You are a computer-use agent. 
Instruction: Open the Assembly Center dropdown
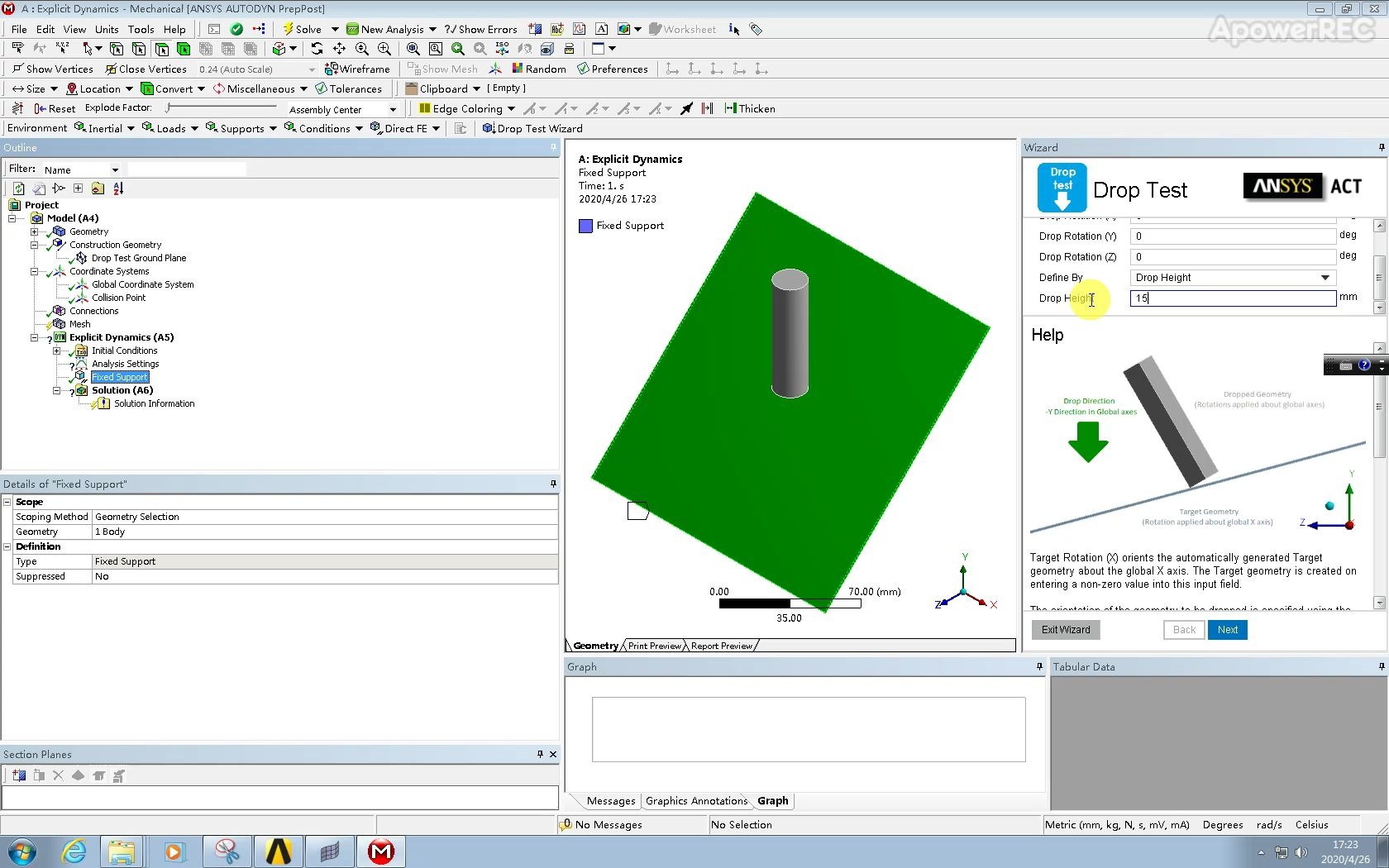tap(392, 108)
